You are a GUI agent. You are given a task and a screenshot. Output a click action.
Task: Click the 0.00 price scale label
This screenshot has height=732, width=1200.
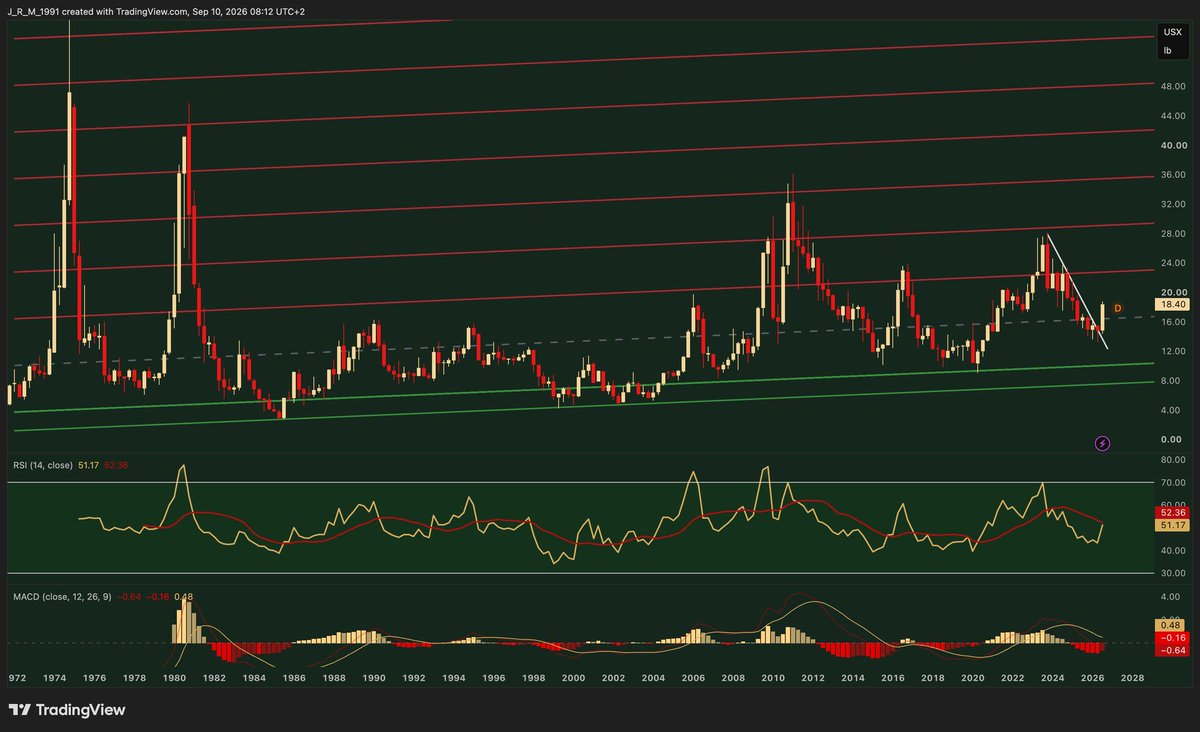coord(1170,439)
